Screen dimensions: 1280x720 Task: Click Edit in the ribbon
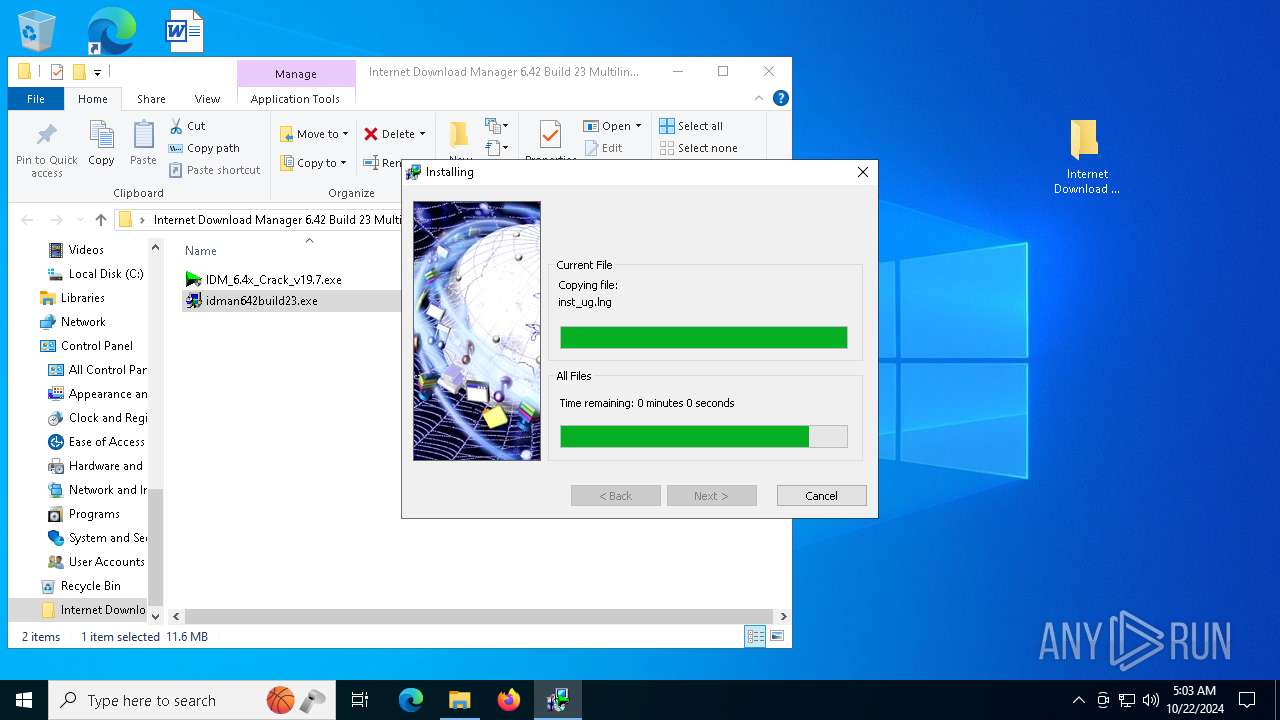pyautogui.click(x=603, y=148)
